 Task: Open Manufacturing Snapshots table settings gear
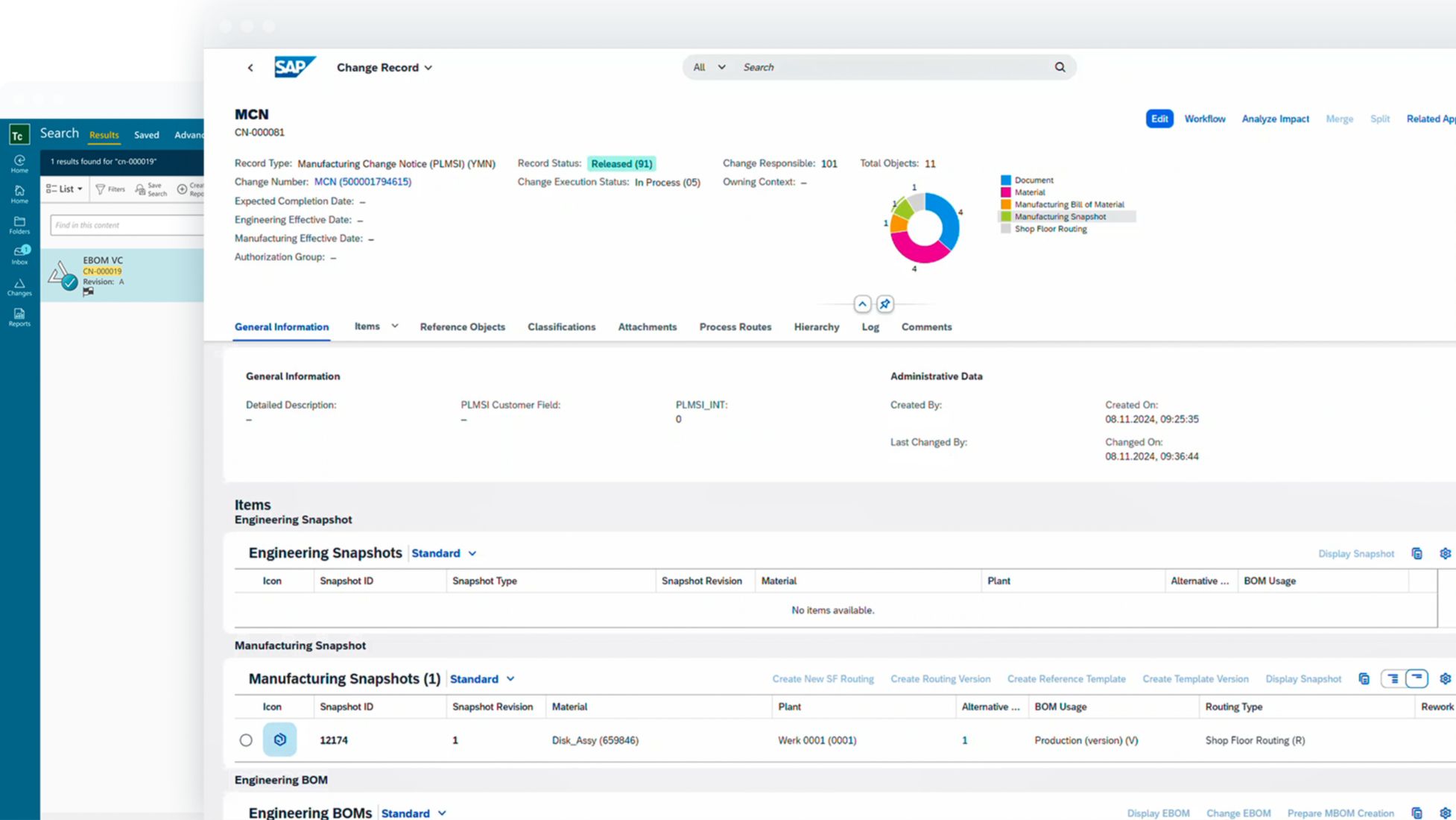point(1445,679)
